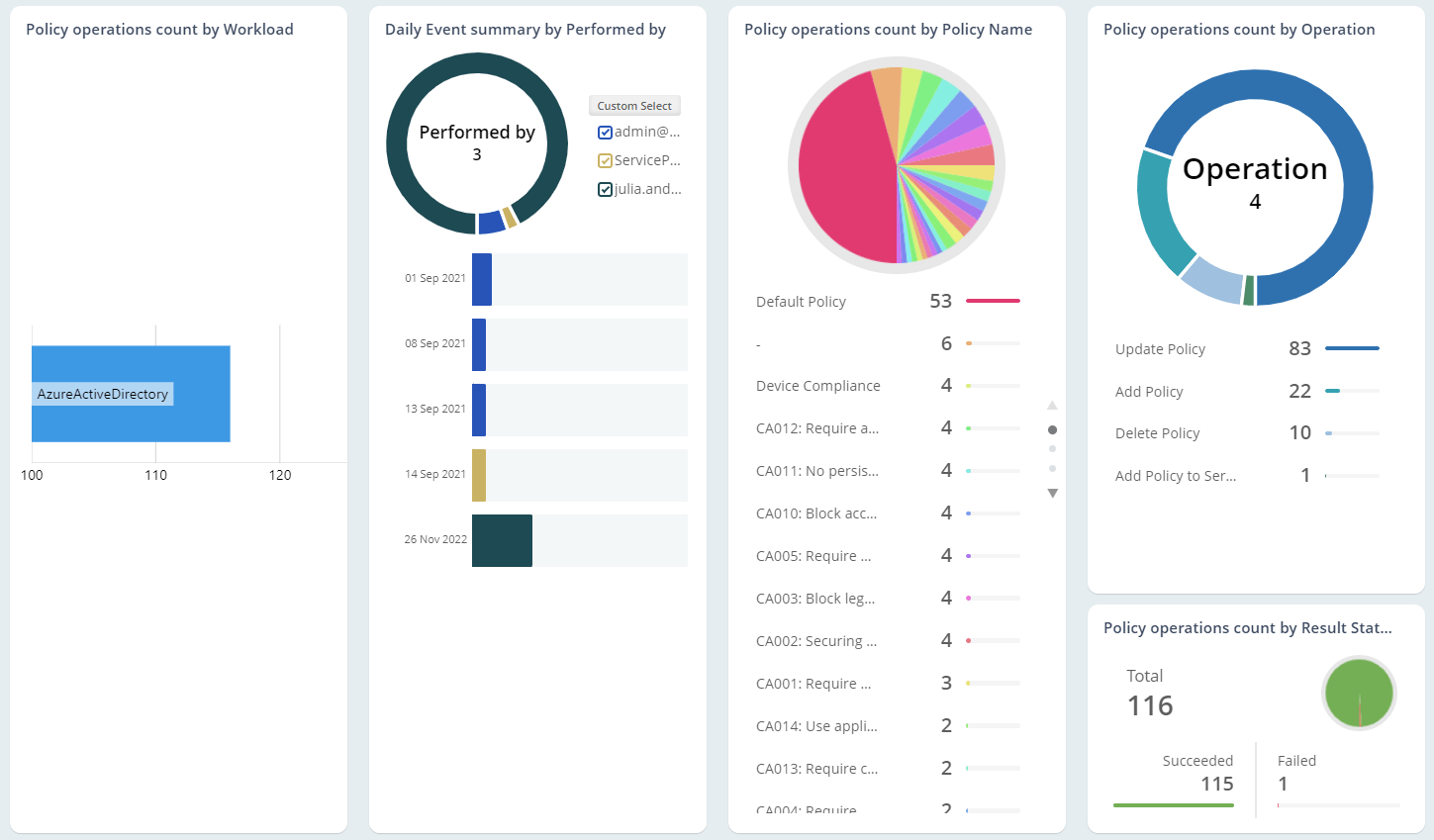Click the Failed 1 entry
The image size is (1434, 840).
1296,773
